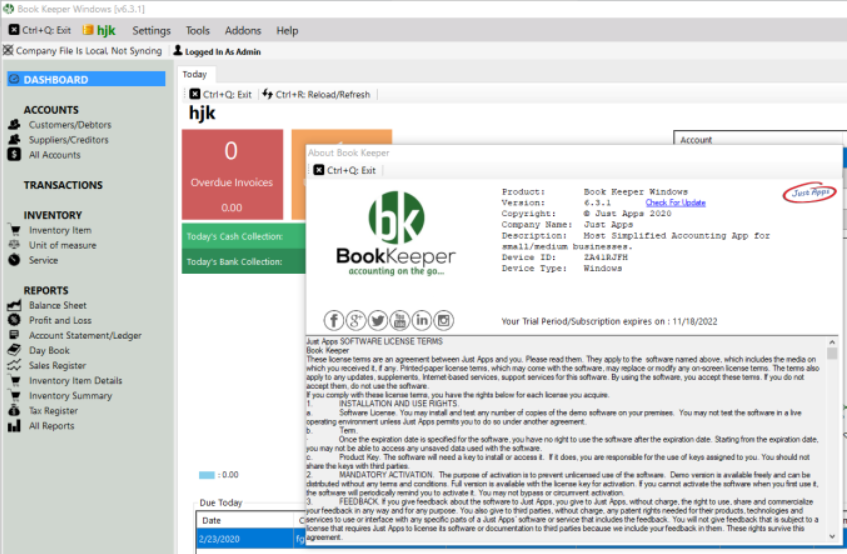Screen dimensions: 847x554
Task: Click Ctrl+Q: Exit in main menu bar
Action: [x=40, y=31]
